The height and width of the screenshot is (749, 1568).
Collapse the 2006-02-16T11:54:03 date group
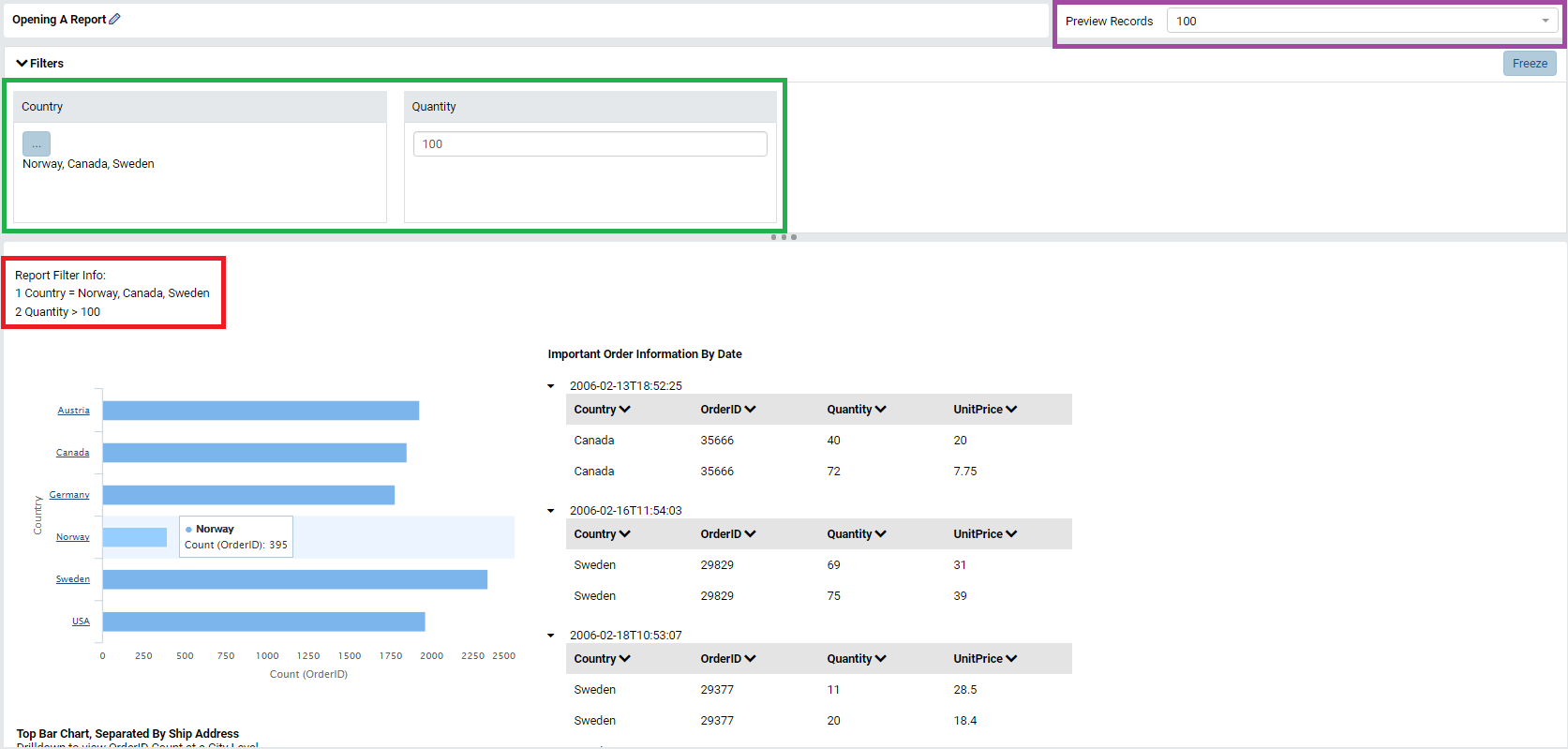point(551,511)
